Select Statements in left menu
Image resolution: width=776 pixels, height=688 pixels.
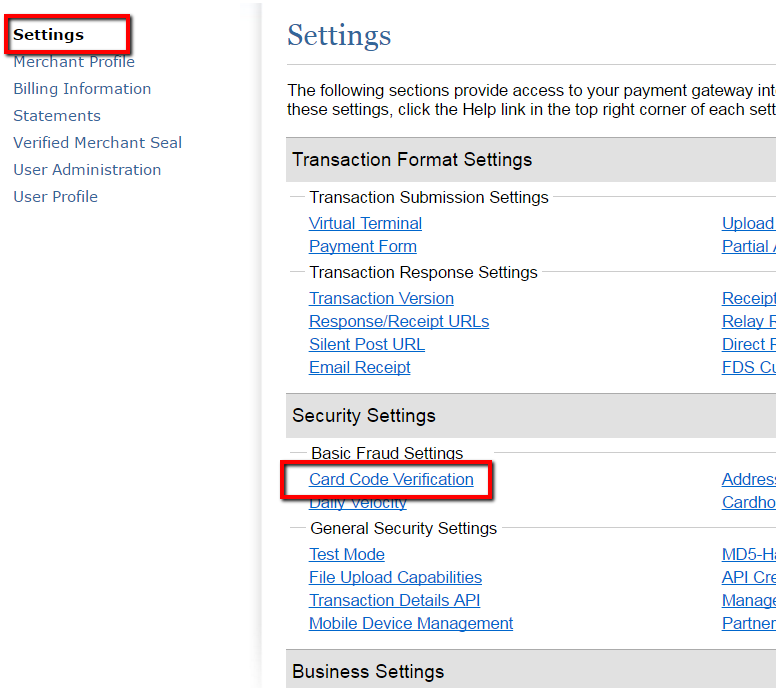coord(57,116)
